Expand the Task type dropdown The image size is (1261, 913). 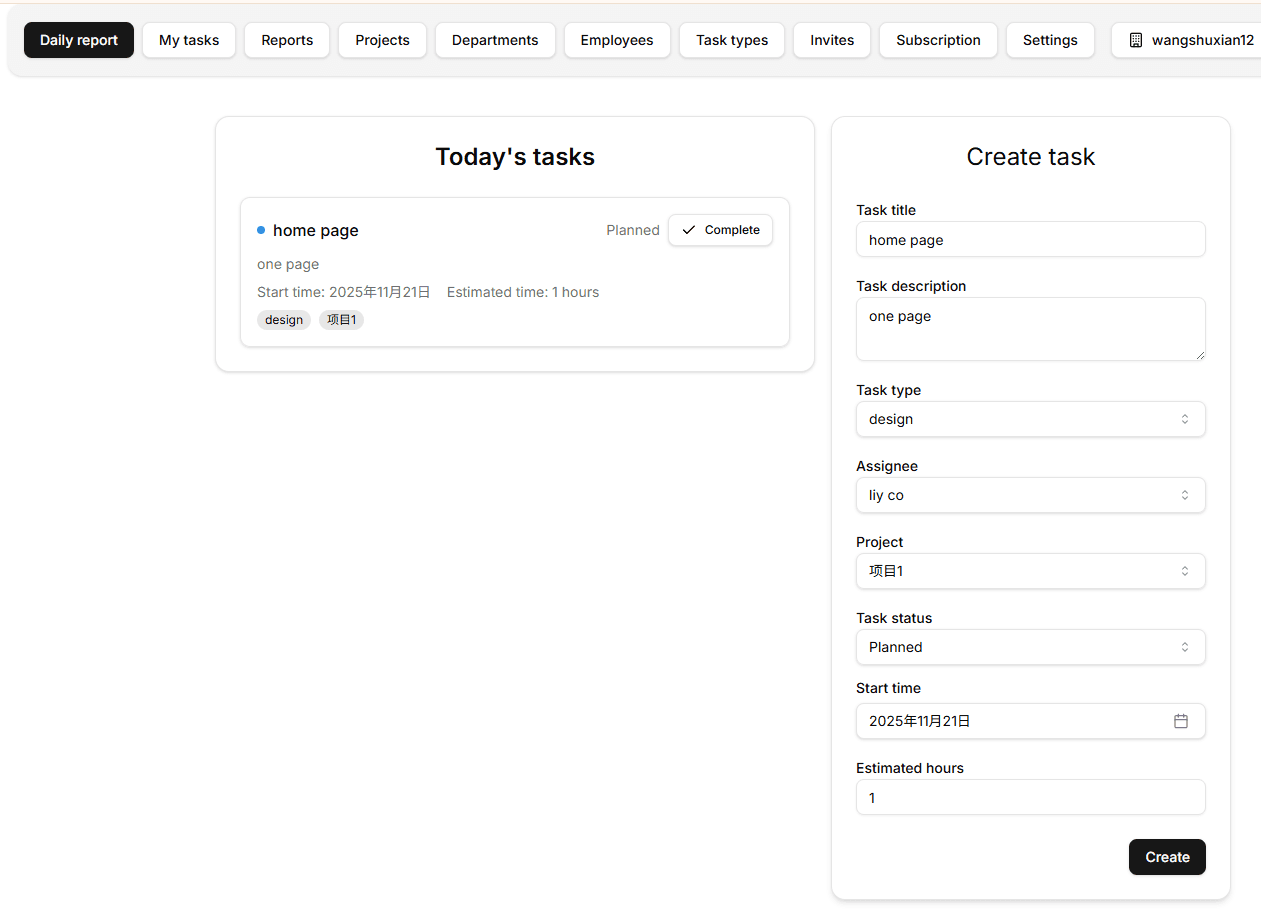(x=1030, y=419)
